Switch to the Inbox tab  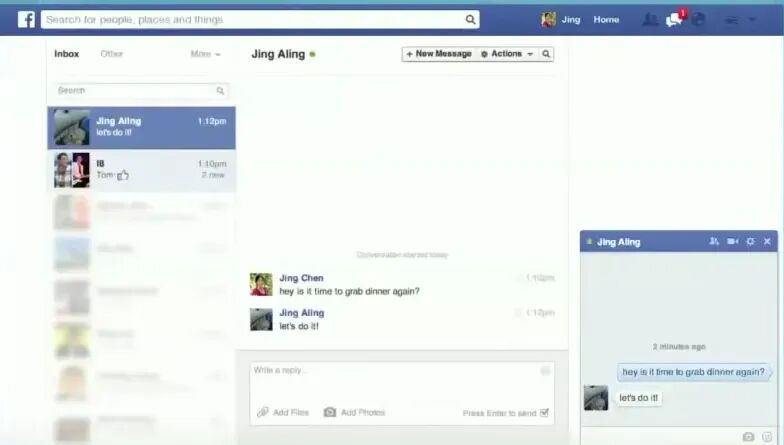66,54
